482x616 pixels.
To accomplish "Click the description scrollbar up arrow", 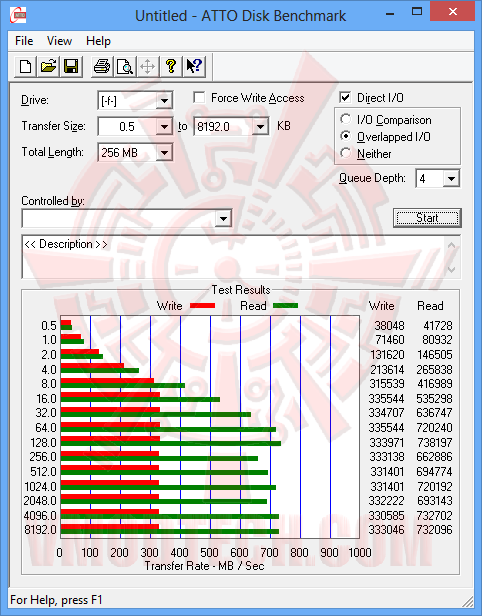I will pyautogui.click(x=452, y=245).
